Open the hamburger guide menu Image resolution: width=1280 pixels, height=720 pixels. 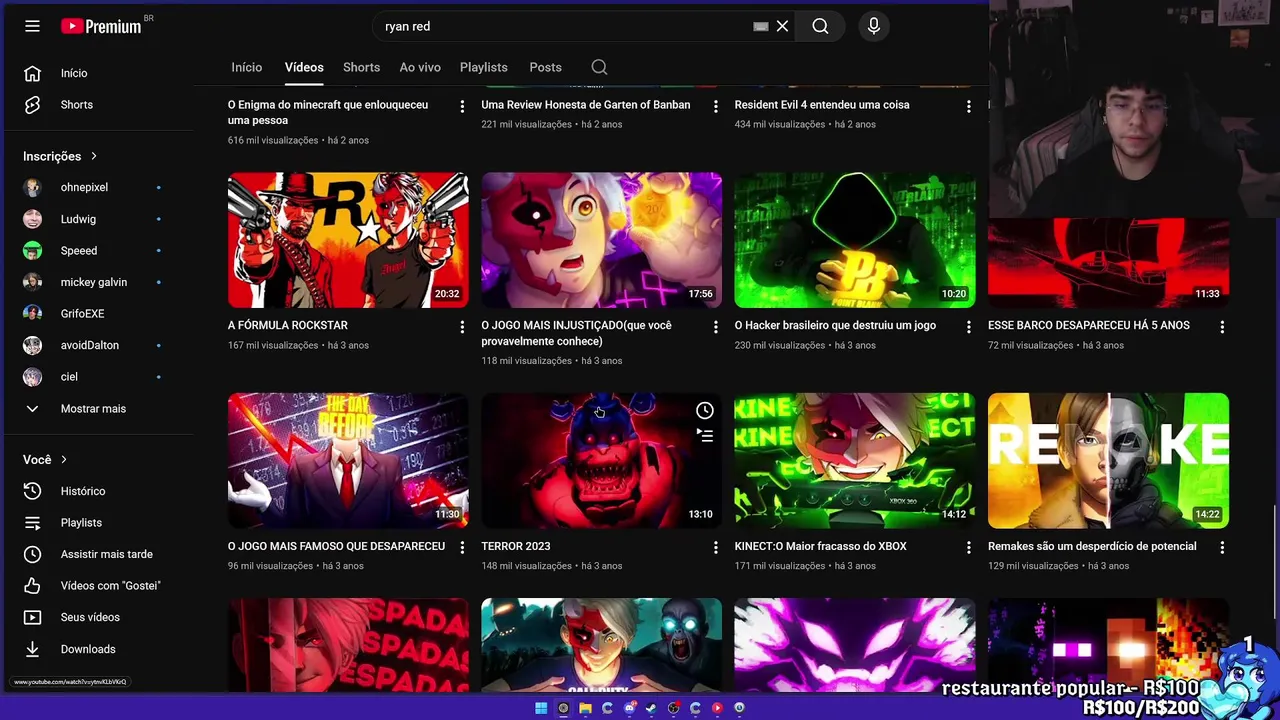click(32, 26)
